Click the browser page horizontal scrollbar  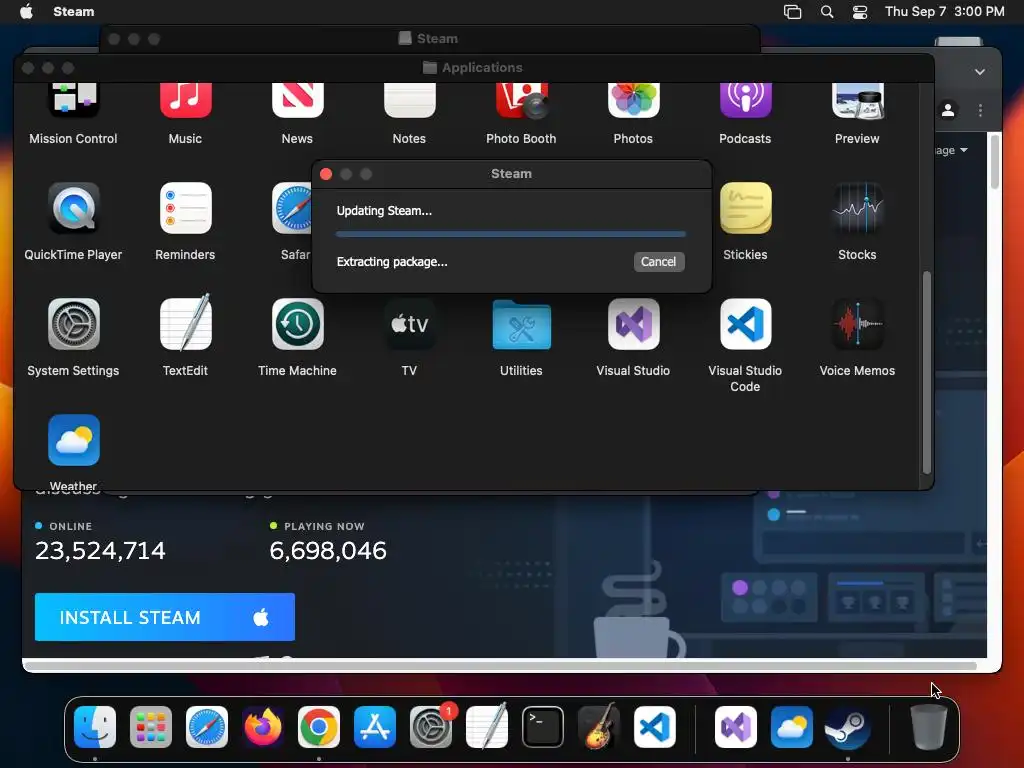502,665
